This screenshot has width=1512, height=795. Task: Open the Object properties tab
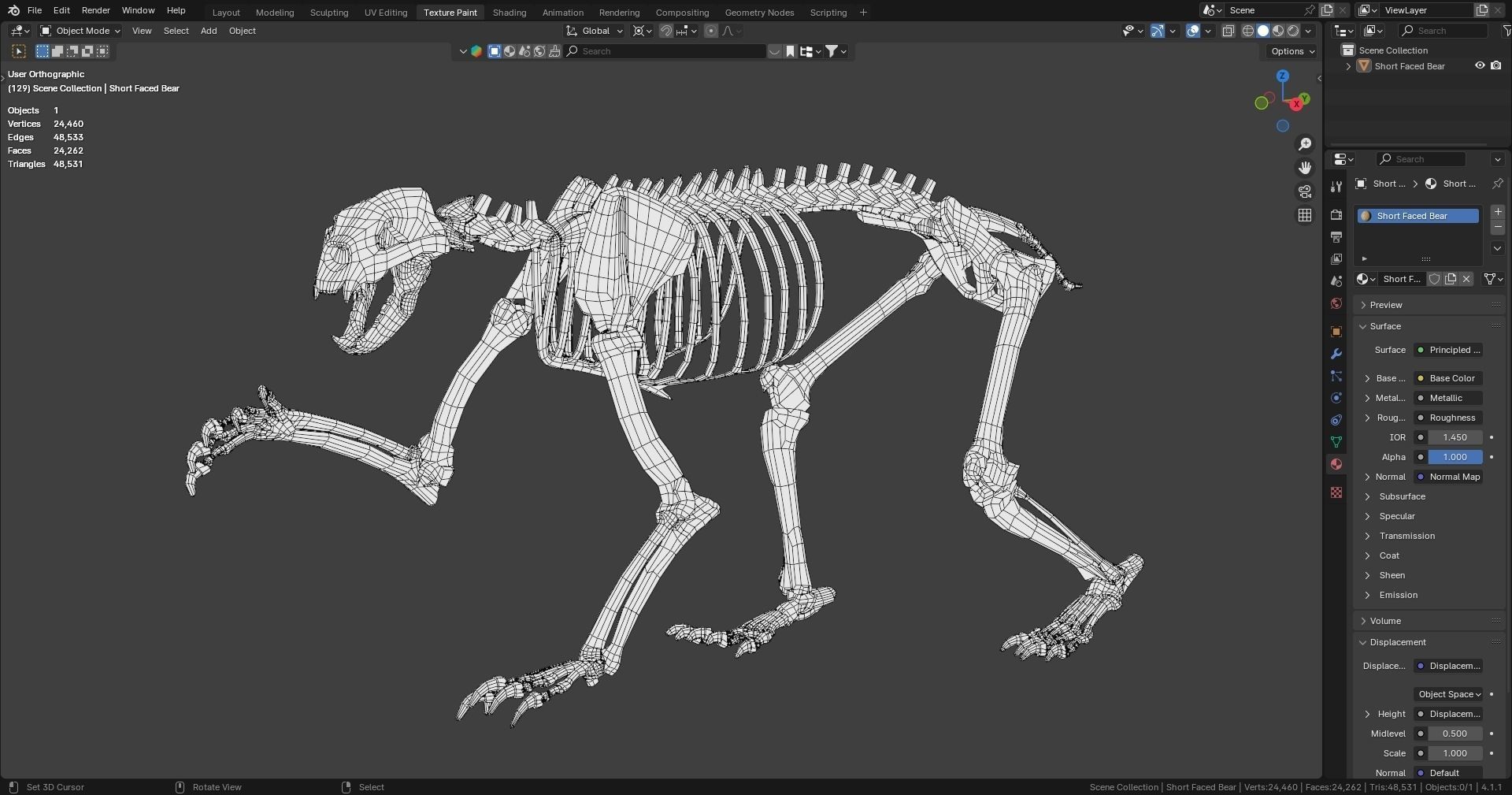[x=1336, y=332]
